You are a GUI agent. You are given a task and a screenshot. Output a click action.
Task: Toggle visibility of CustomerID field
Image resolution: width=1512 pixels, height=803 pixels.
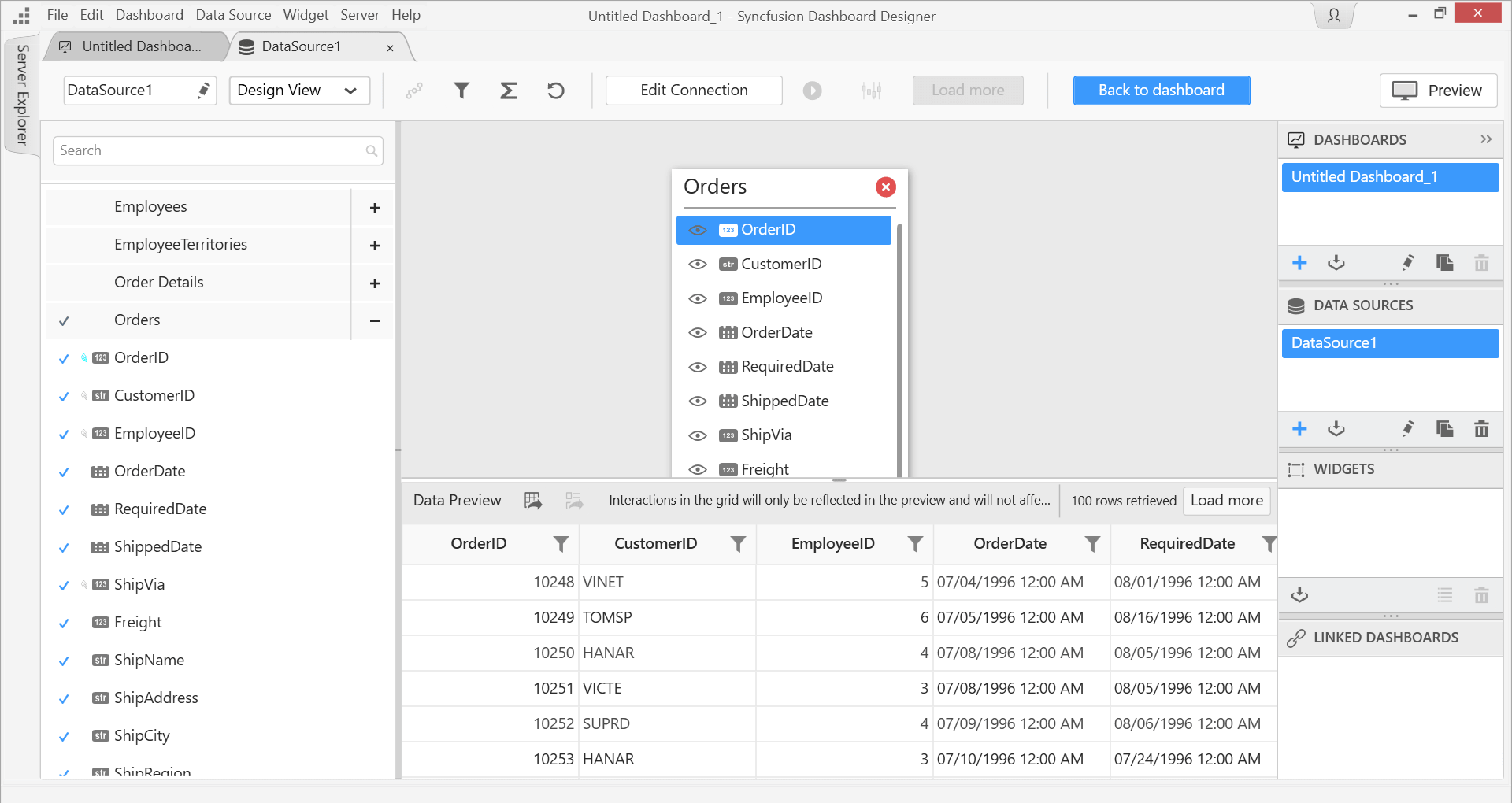[x=698, y=265]
